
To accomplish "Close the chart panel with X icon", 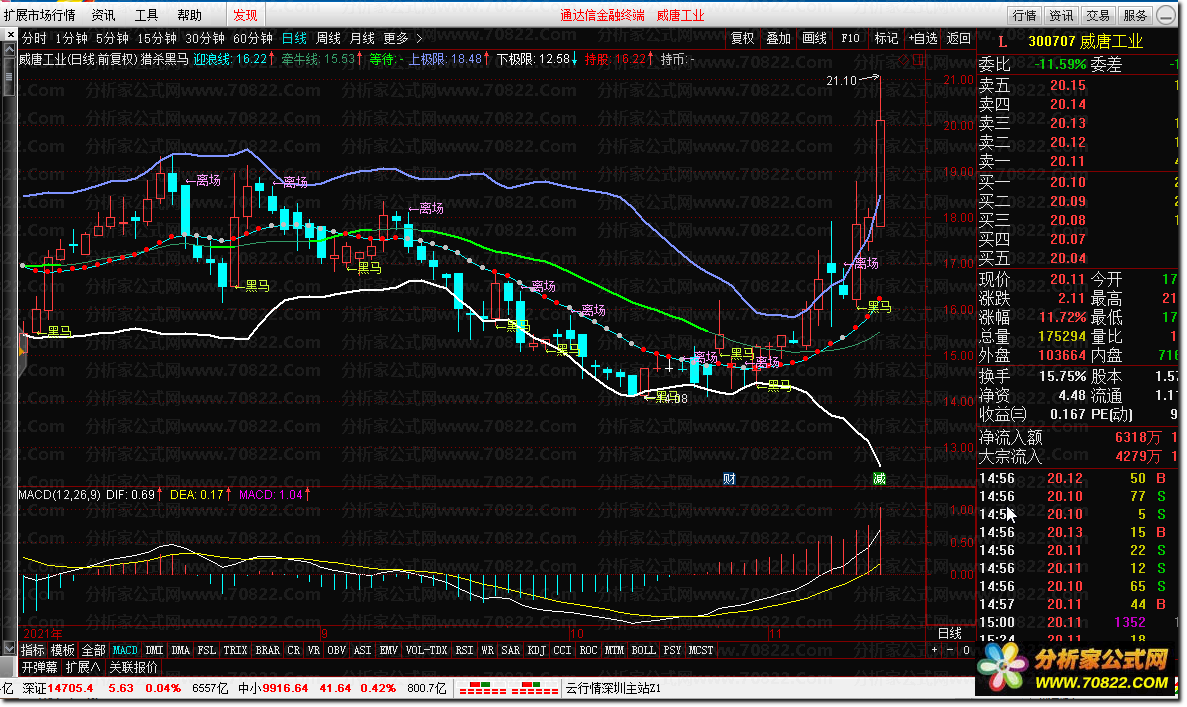I will click(x=10, y=35).
